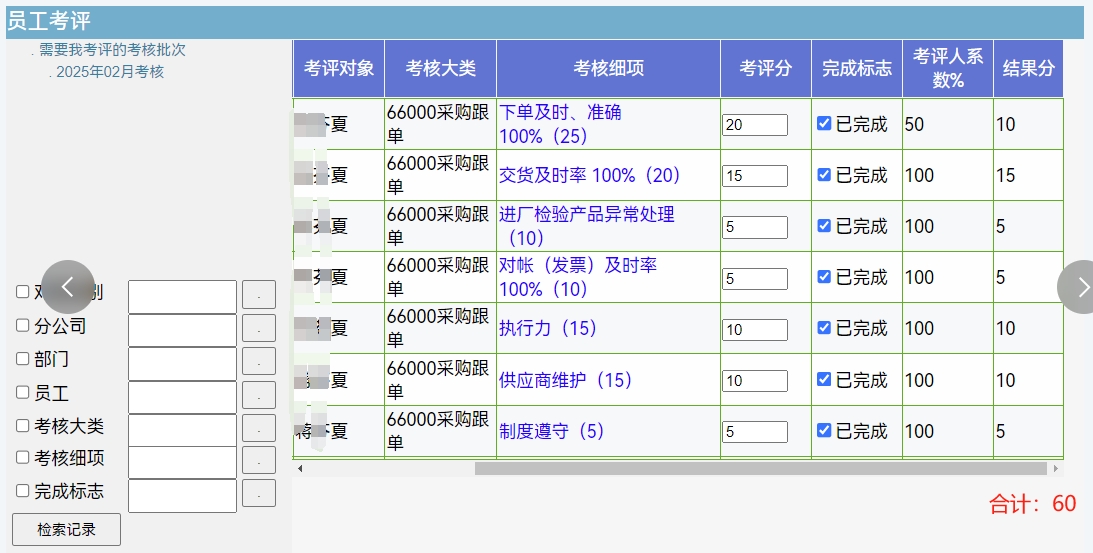1093x553 pixels.
Task: Click the right carousel arrow
Action: 1081,287
